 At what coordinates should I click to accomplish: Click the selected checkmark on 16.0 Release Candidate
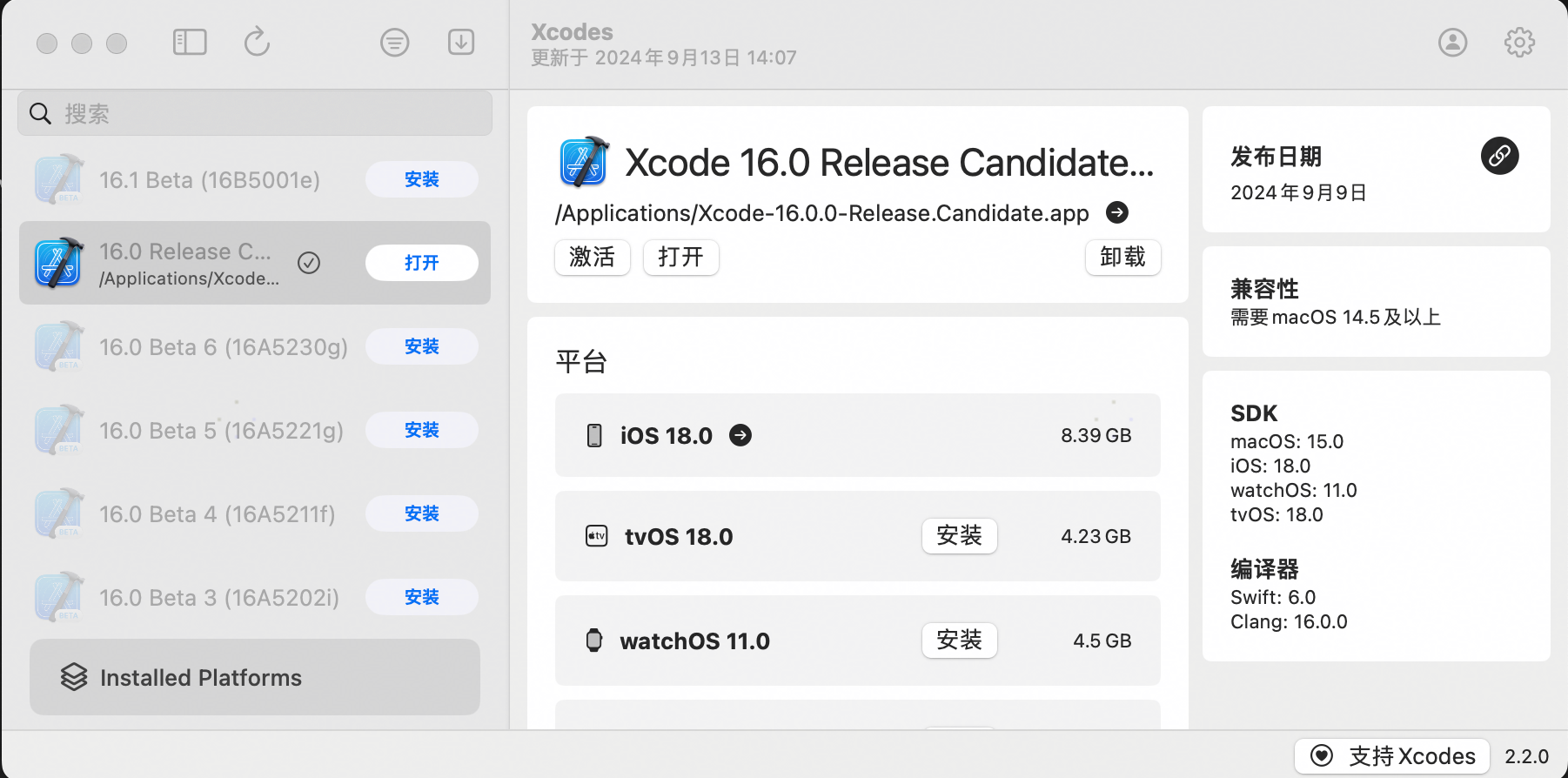pos(309,263)
